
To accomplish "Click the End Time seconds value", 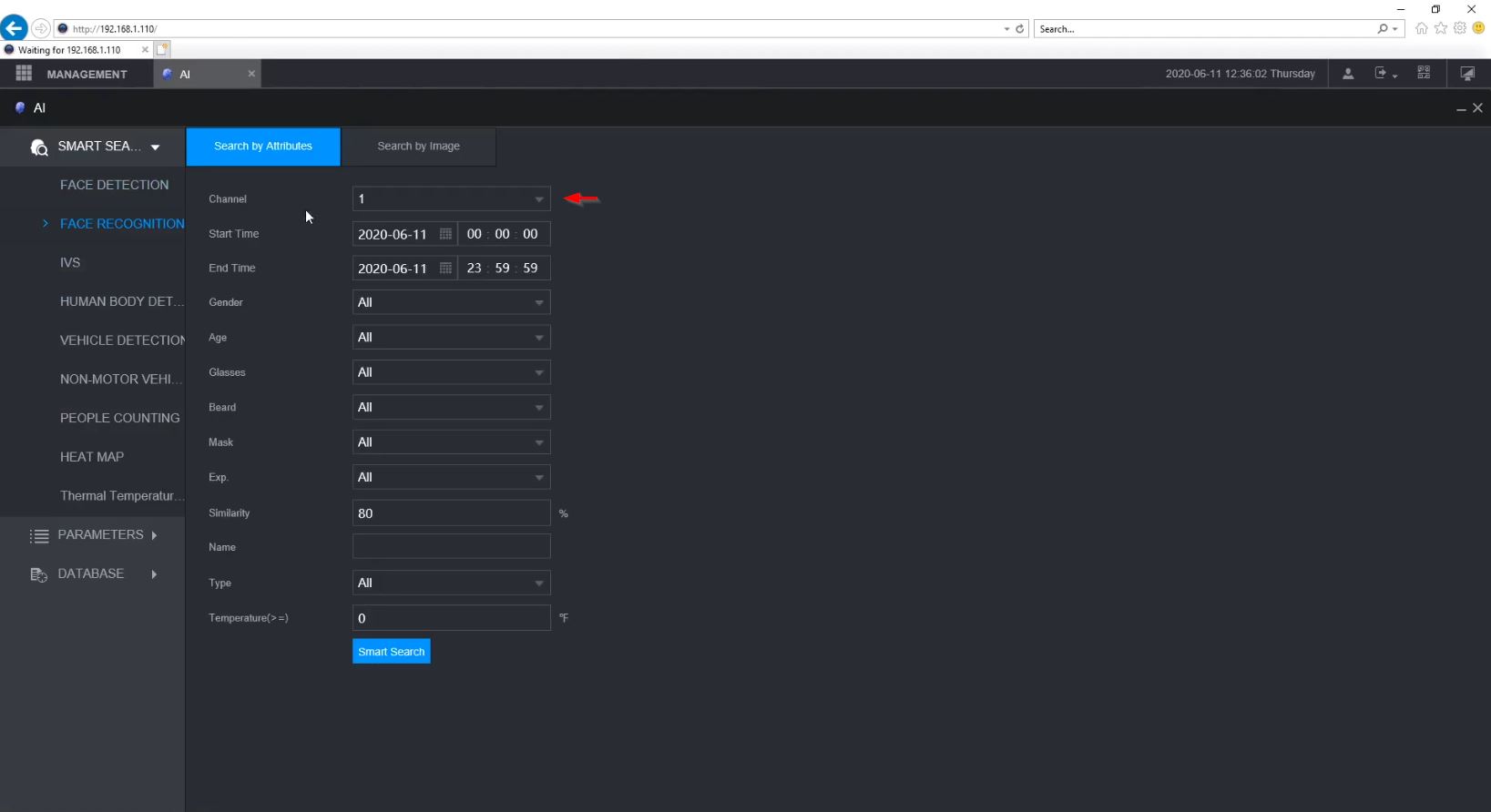I will pos(530,269).
